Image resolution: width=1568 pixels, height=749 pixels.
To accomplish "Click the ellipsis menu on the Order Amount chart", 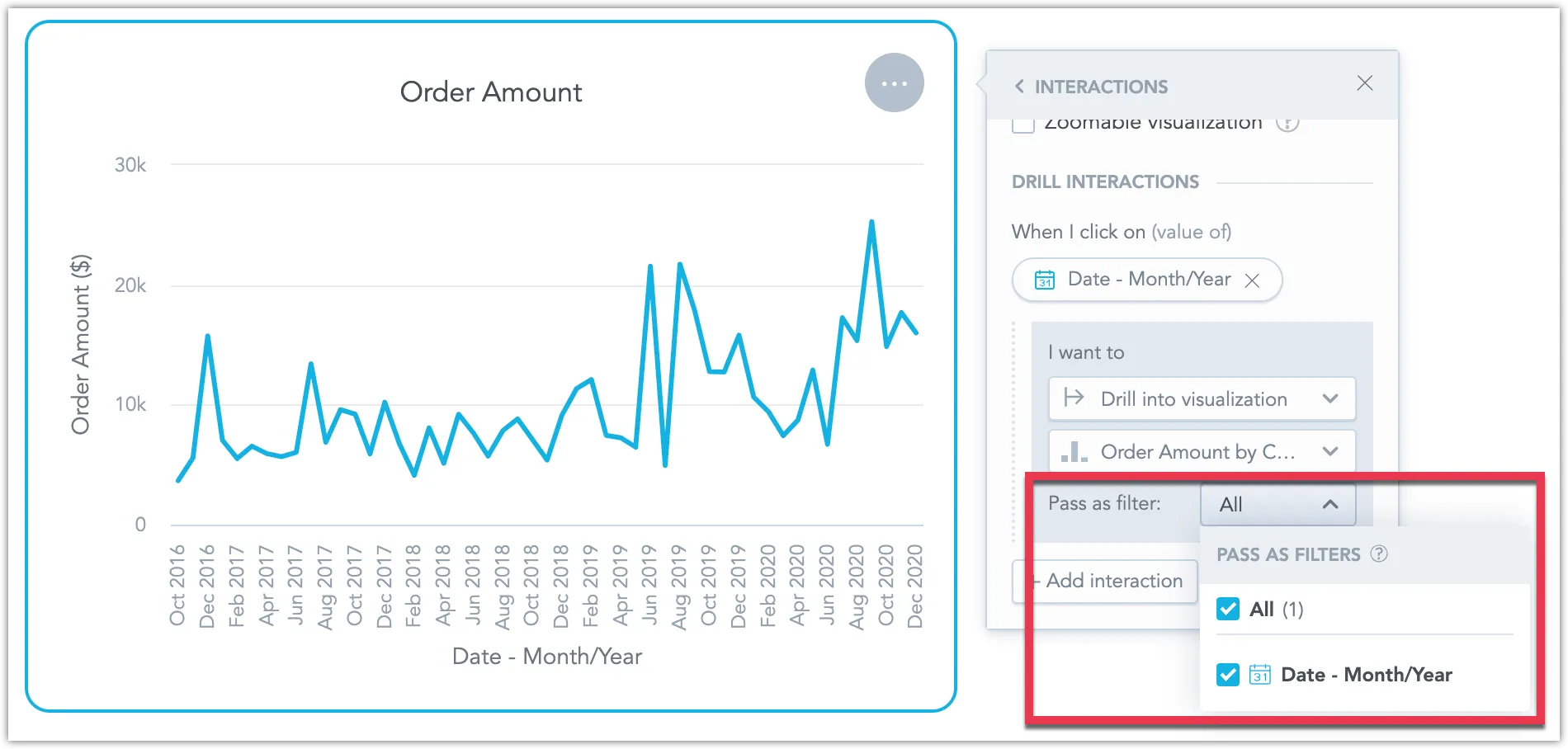I will (894, 82).
